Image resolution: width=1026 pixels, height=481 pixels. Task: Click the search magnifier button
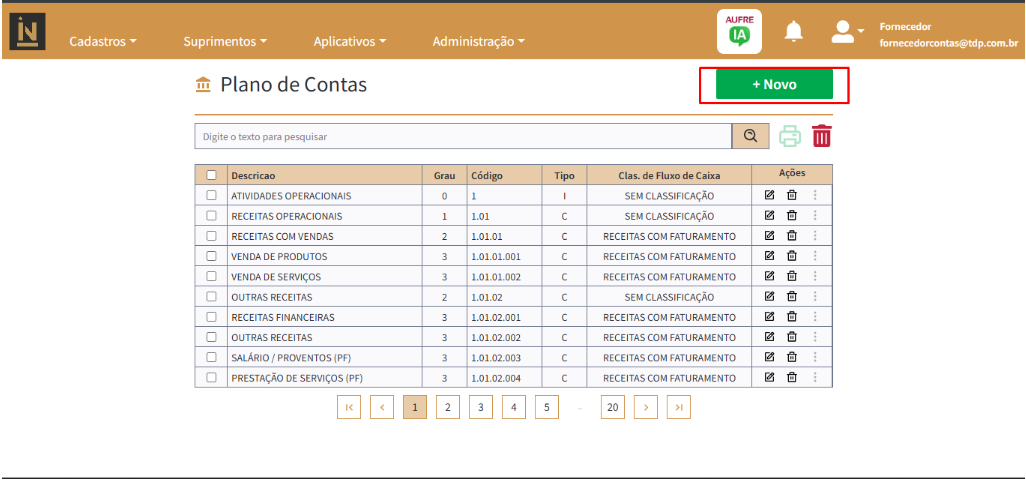[x=751, y=136]
